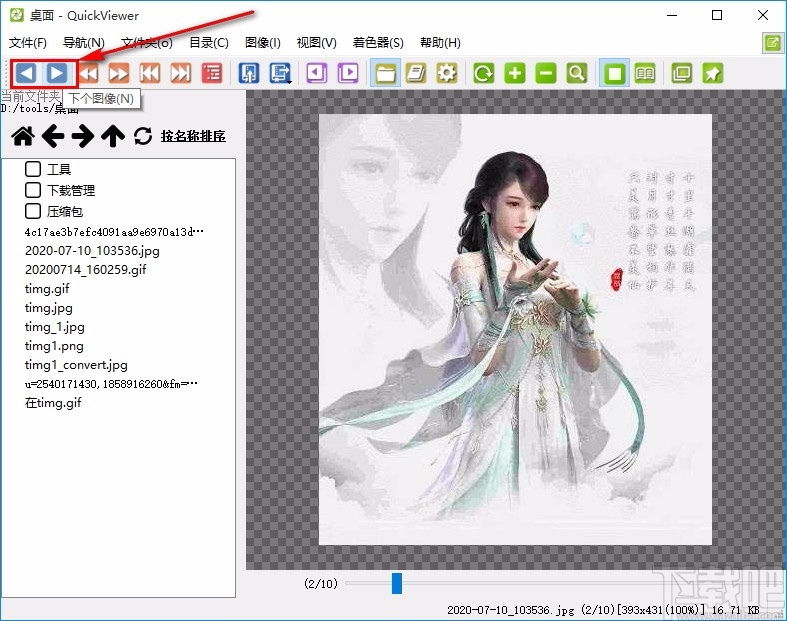787x621 pixels.
Task: Open the 导航(N) menu
Action: [84, 43]
